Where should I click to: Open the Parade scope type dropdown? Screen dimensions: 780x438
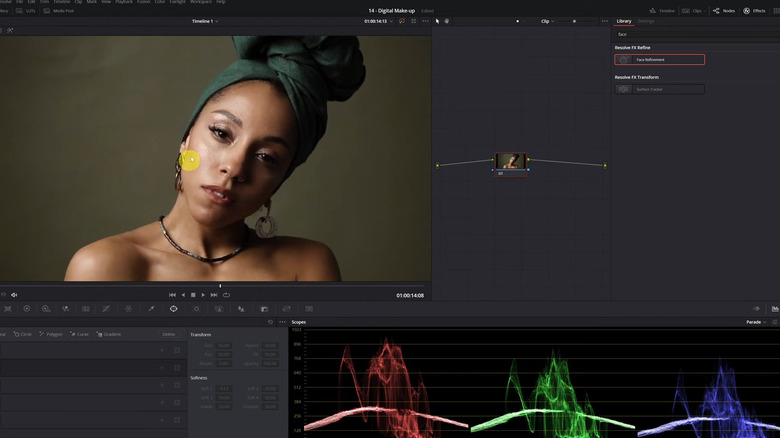click(x=756, y=322)
